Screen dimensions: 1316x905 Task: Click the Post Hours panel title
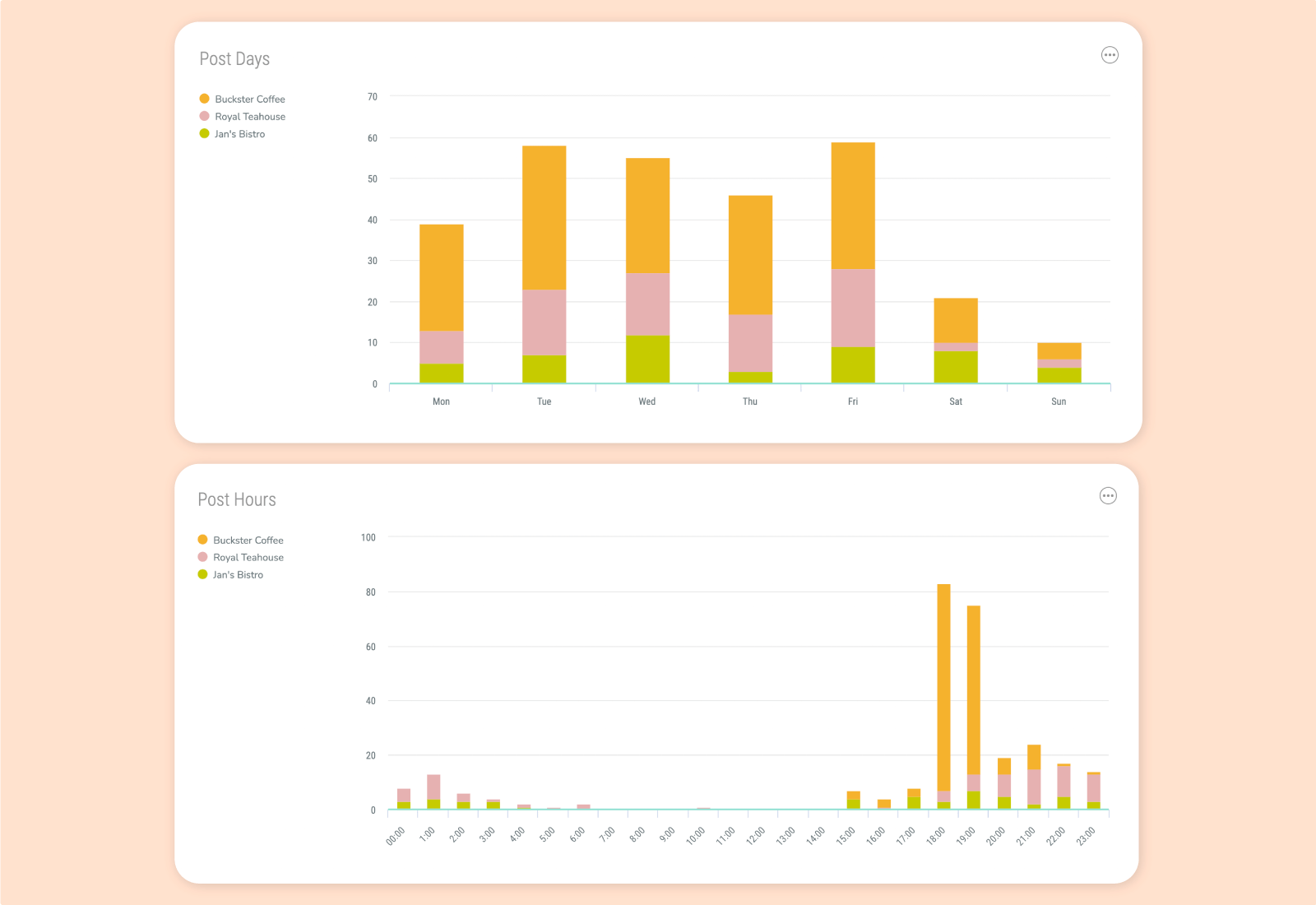(x=237, y=499)
